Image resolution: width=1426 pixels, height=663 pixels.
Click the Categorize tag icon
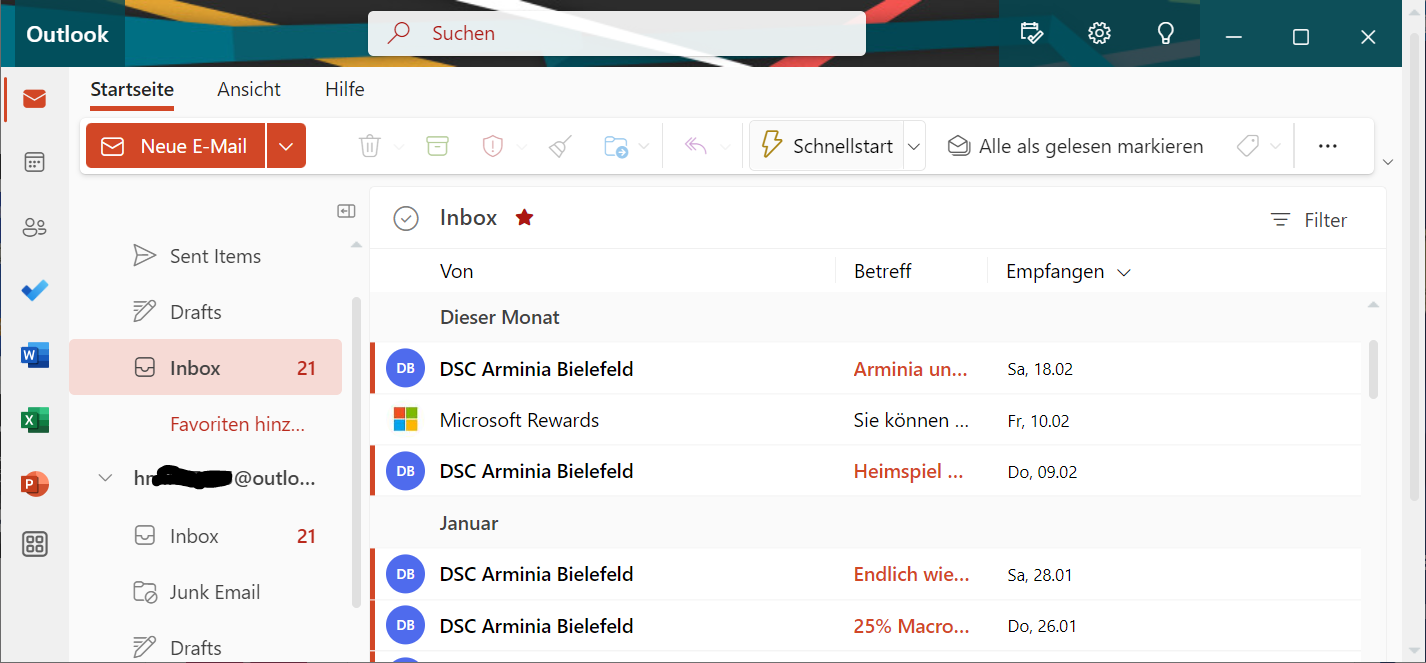click(1248, 146)
